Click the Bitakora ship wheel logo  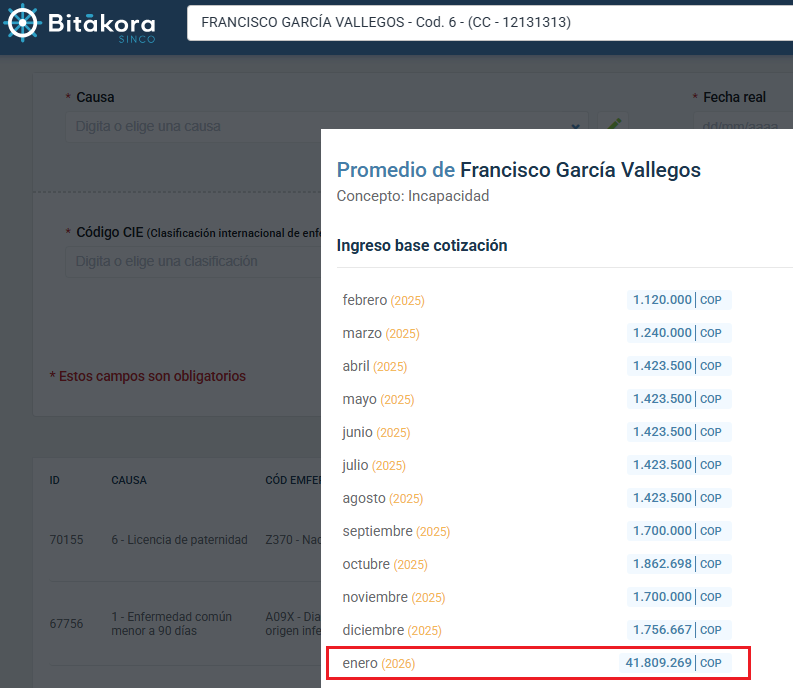point(25,22)
